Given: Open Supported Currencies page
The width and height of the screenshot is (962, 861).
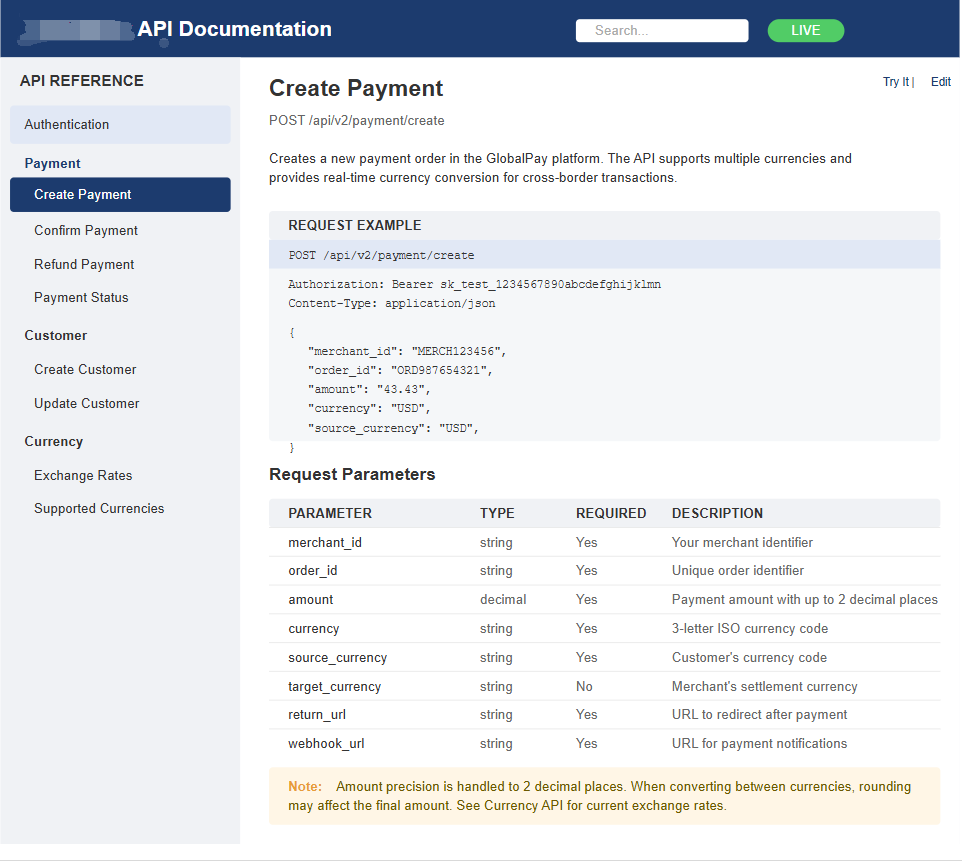Looking at the screenshot, I should 99,509.
